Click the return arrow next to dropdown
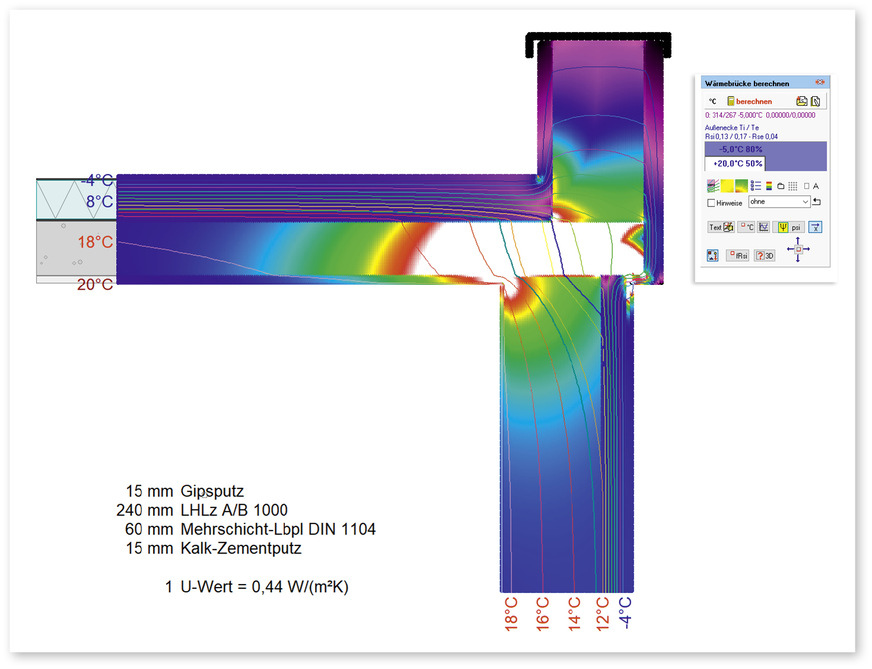The width and height of the screenshot is (872, 669). [816, 202]
